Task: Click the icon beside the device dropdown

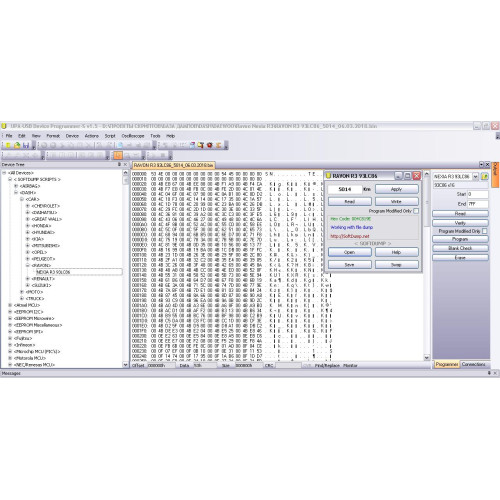Action: click(484, 176)
